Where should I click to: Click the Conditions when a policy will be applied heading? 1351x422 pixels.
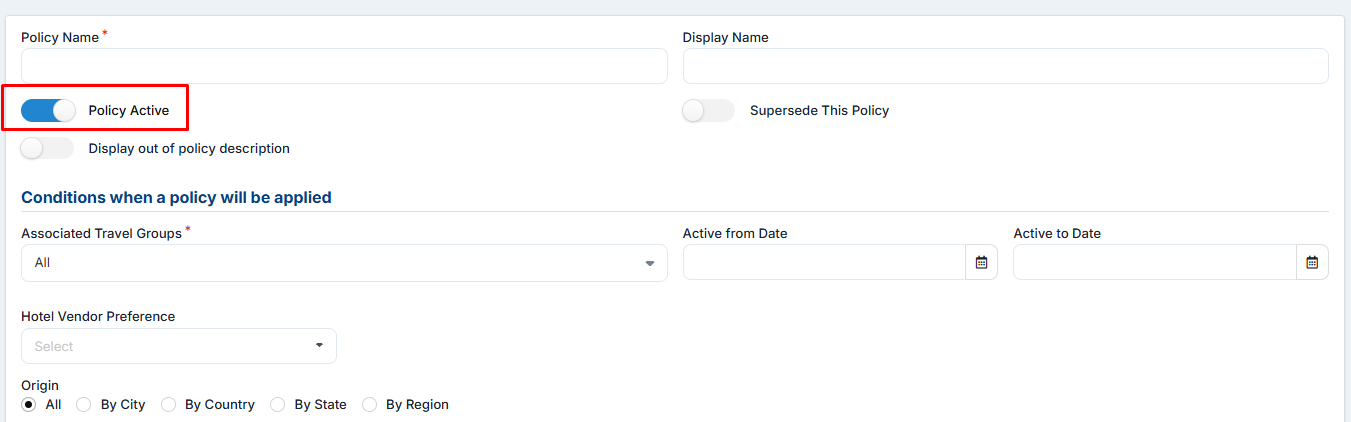coord(176,198)
